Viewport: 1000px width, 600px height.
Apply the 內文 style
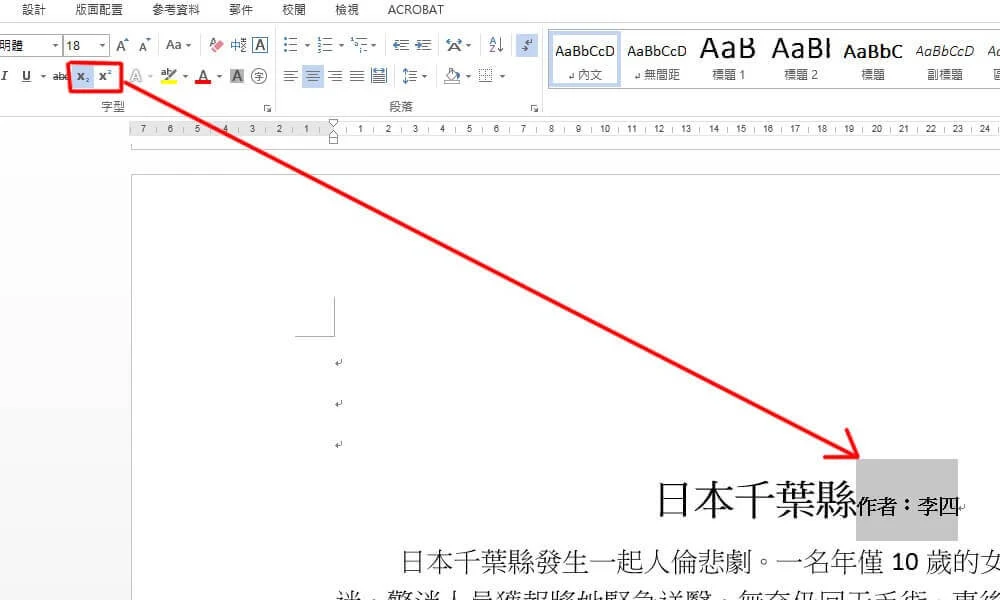click(x=585, y=60)
